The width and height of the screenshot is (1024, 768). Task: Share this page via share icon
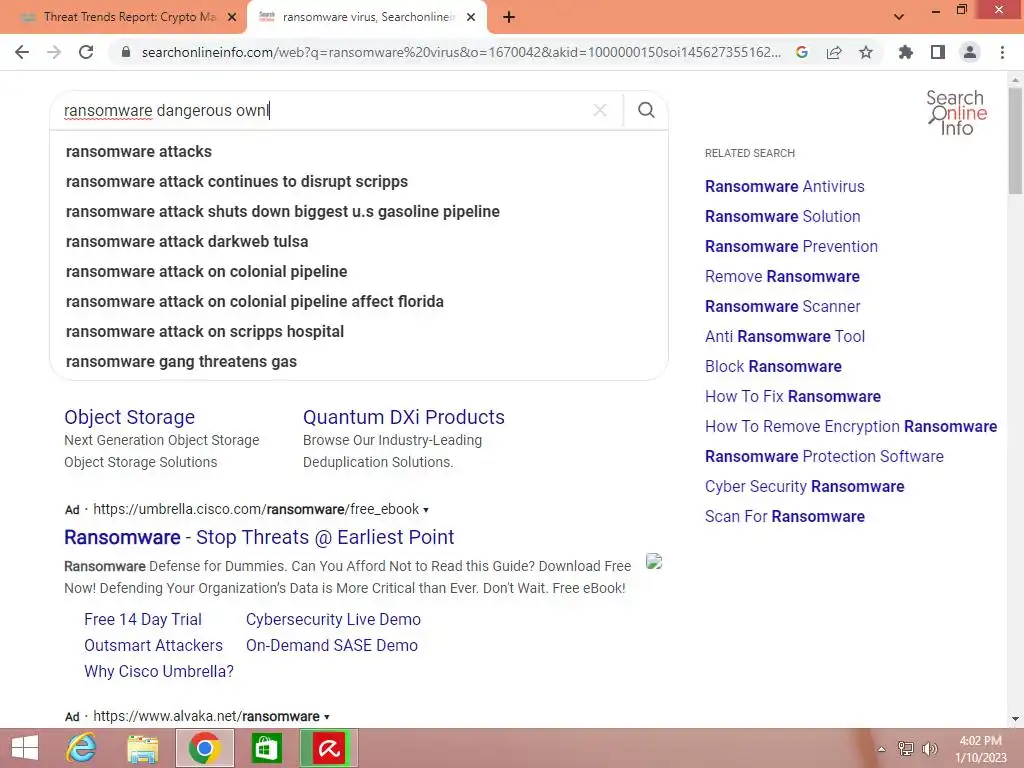[x=834, y=52]
